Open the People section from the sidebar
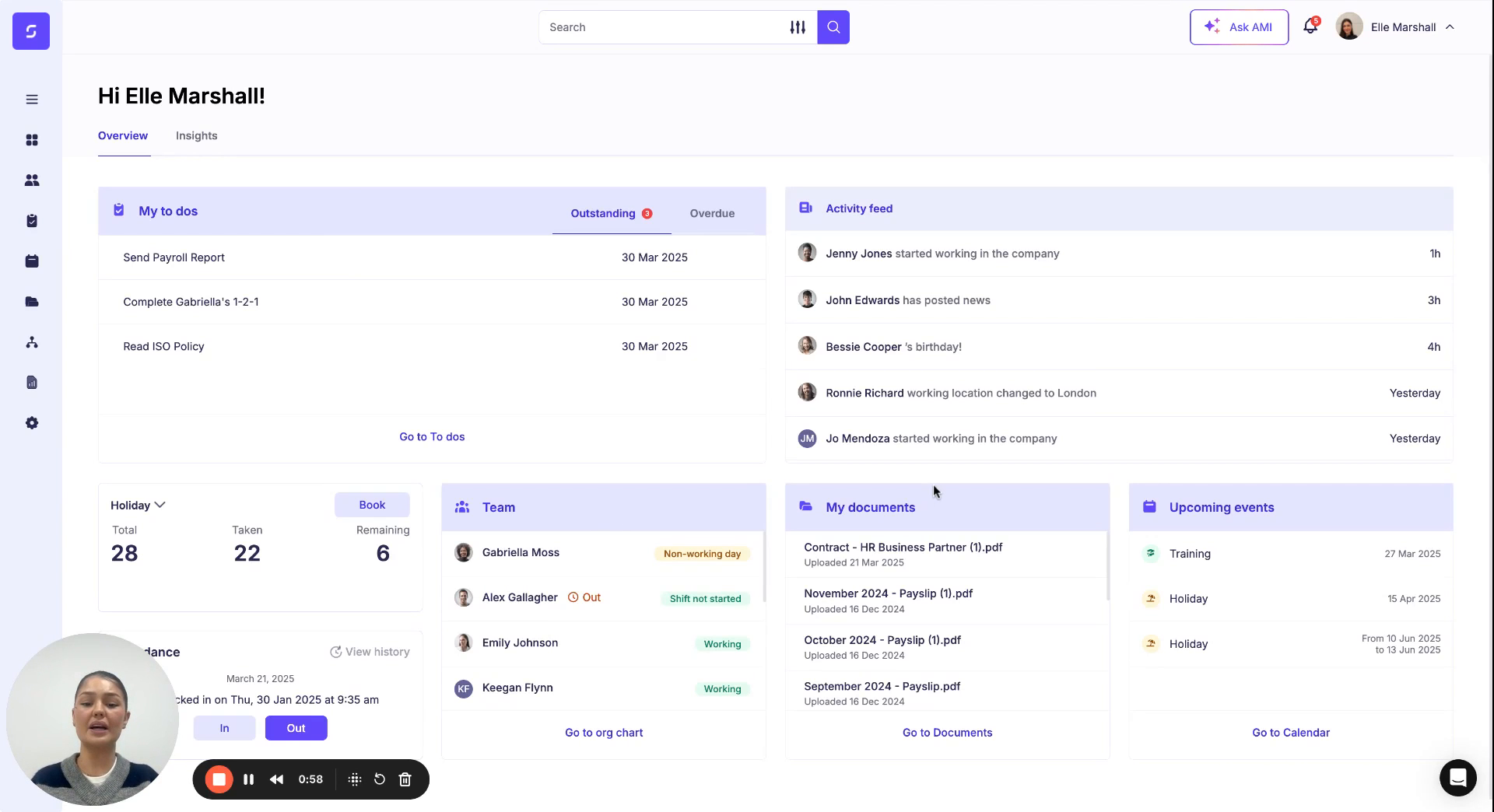The width and height of the screenshot is (1494, 812). click(31, 180)
